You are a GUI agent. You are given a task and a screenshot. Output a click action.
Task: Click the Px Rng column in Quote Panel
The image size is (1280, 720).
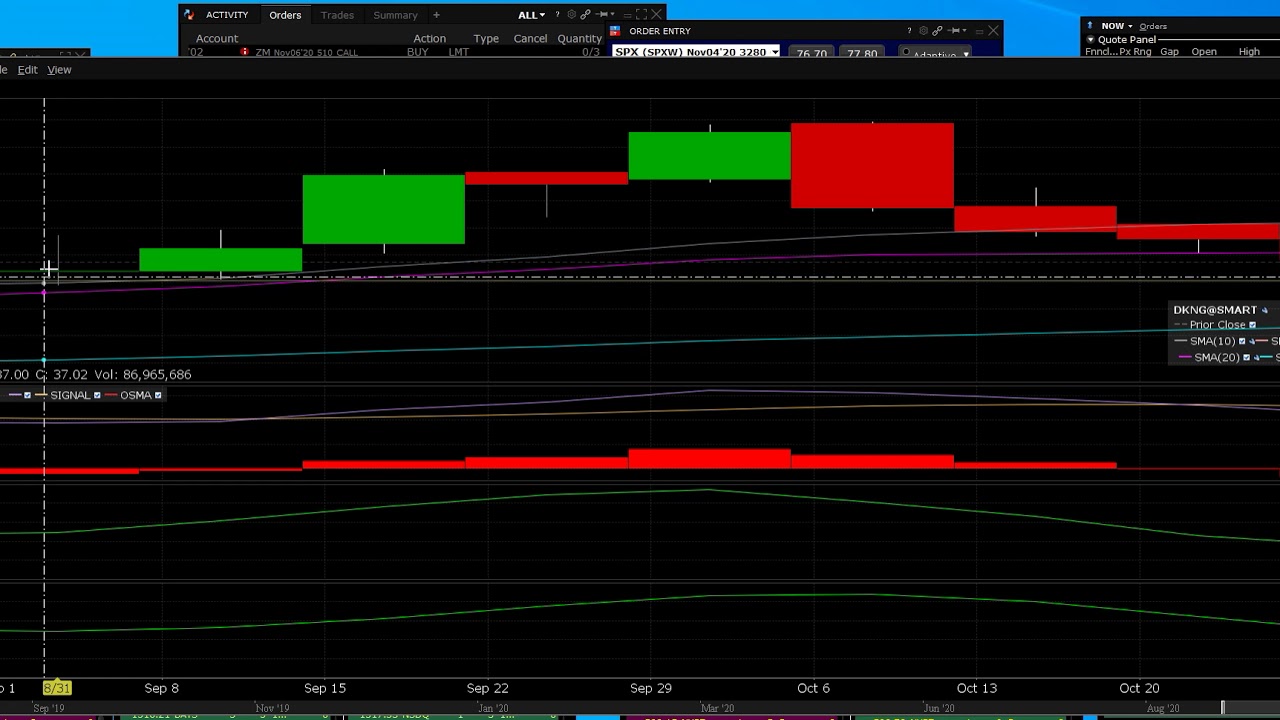pyautogui.click(x=1134, y=52)
